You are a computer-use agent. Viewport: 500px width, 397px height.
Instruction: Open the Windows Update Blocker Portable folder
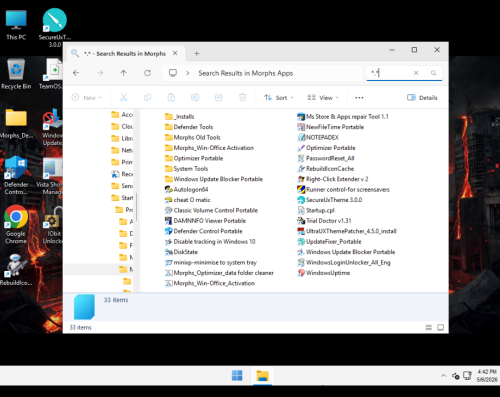point(214,179)
